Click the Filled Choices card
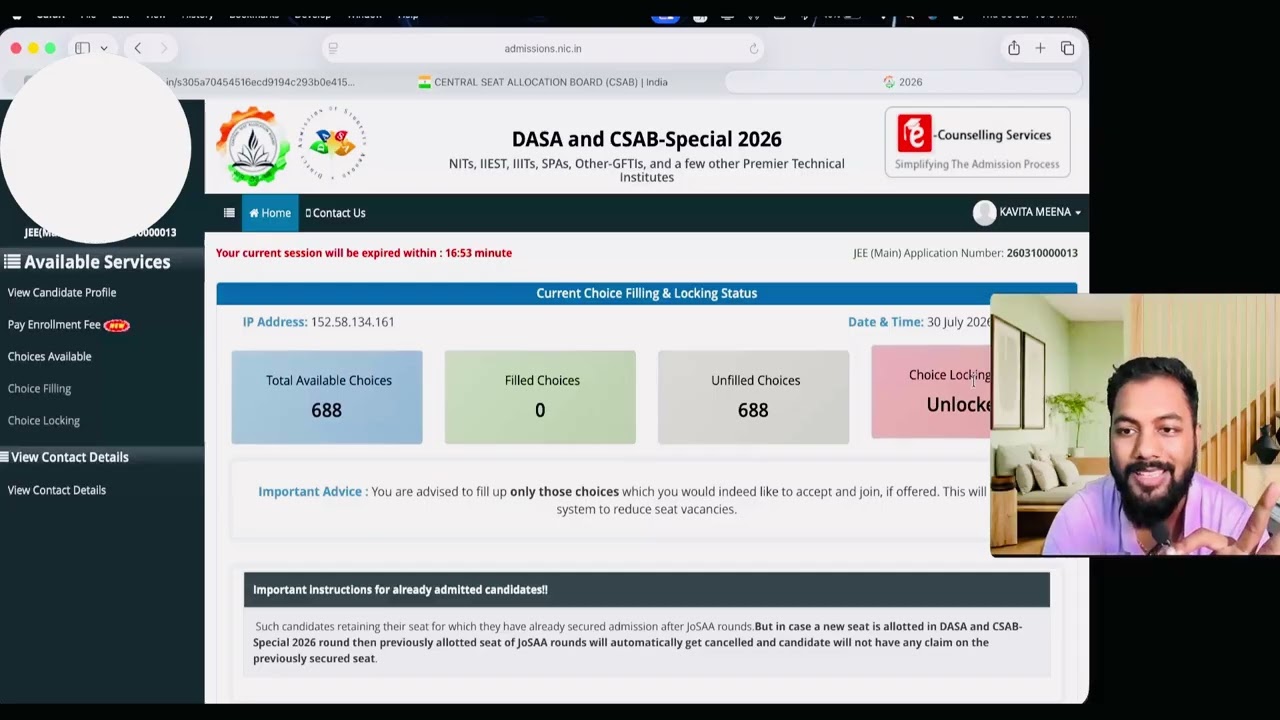 [x=540, y=397]
